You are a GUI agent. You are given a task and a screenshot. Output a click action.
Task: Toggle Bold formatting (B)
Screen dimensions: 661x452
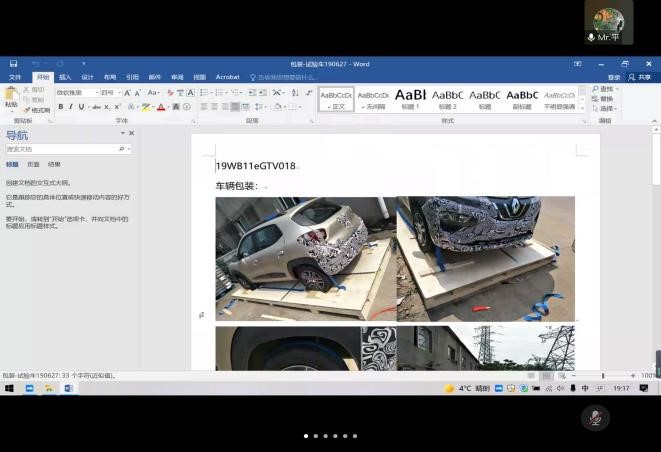(x=61, y=107)
